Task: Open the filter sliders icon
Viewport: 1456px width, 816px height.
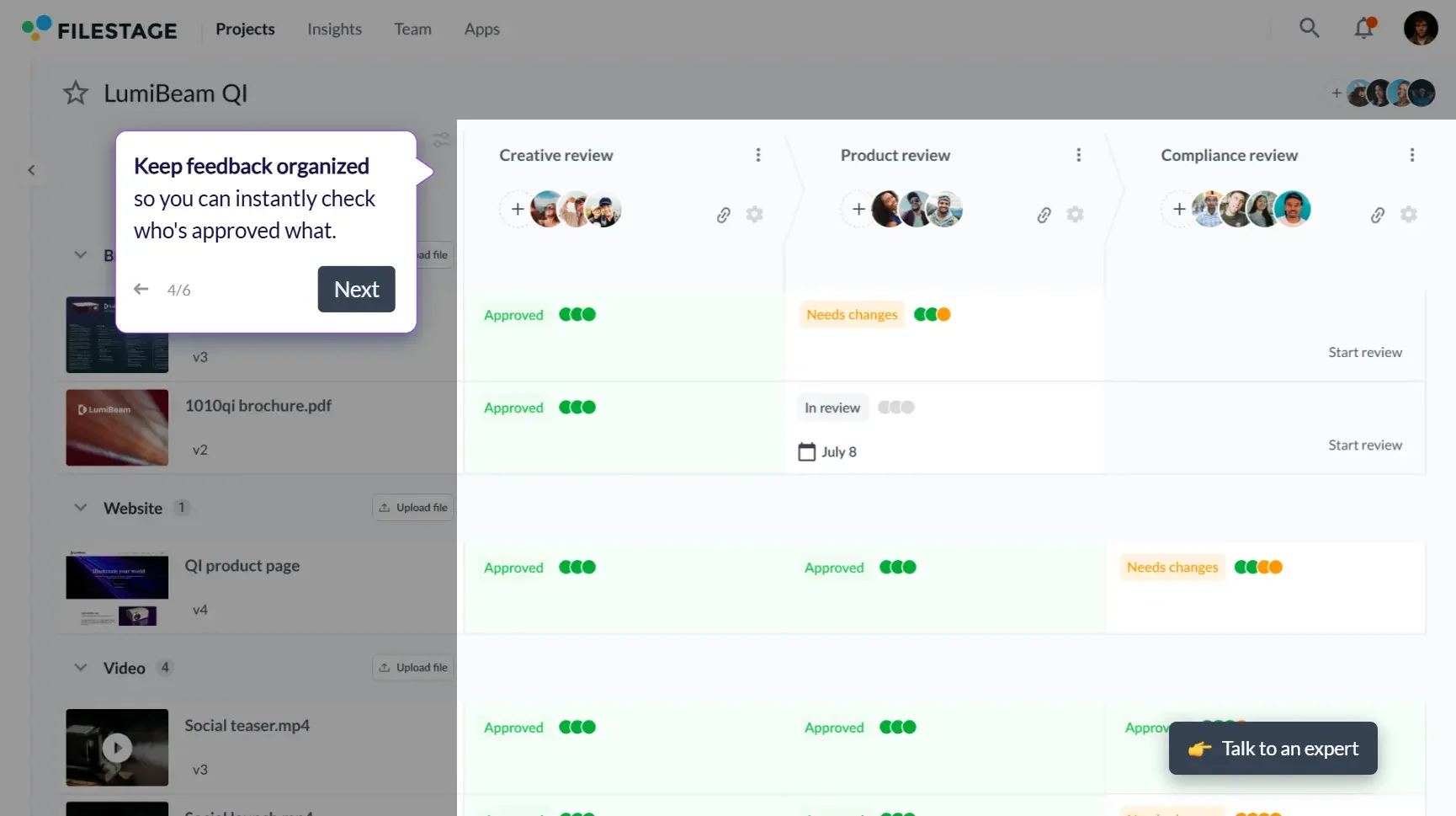Action: pyautogui.click(x=441, y=139)
